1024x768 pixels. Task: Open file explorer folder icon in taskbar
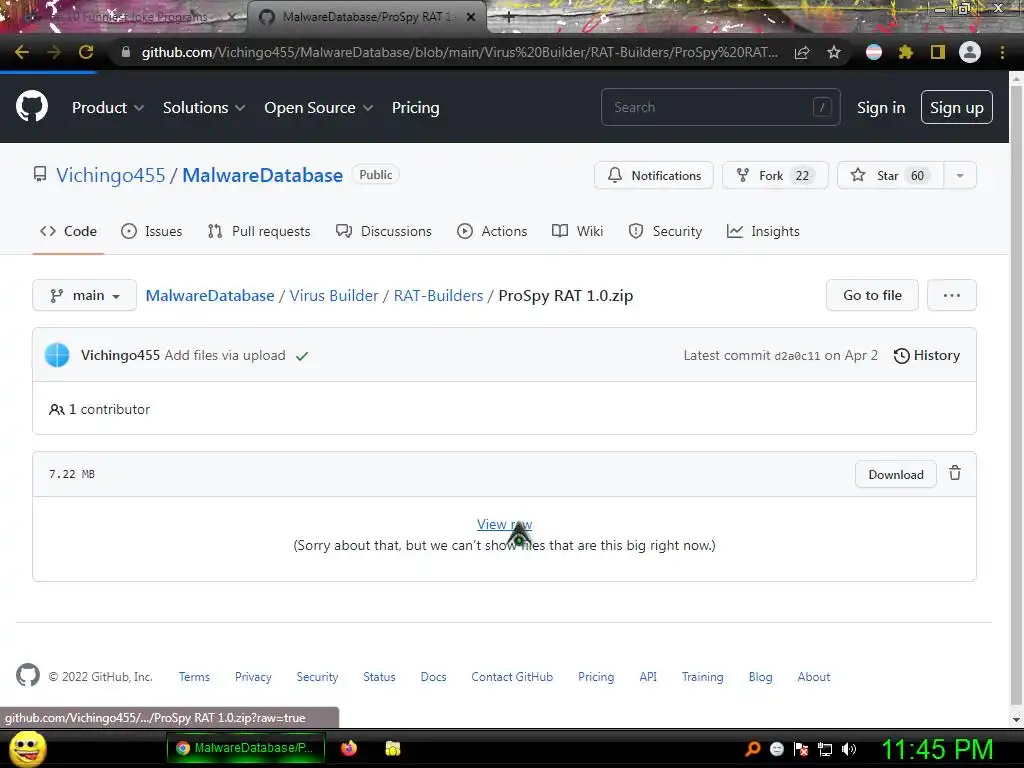click(x=392, y=748)
